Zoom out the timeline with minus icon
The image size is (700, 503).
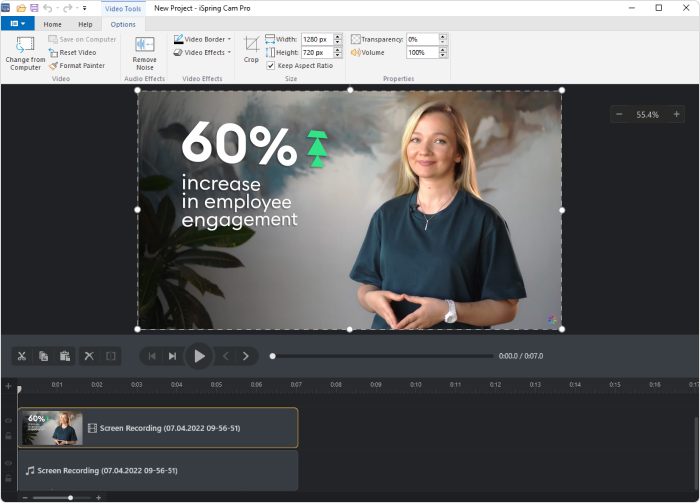25,498
